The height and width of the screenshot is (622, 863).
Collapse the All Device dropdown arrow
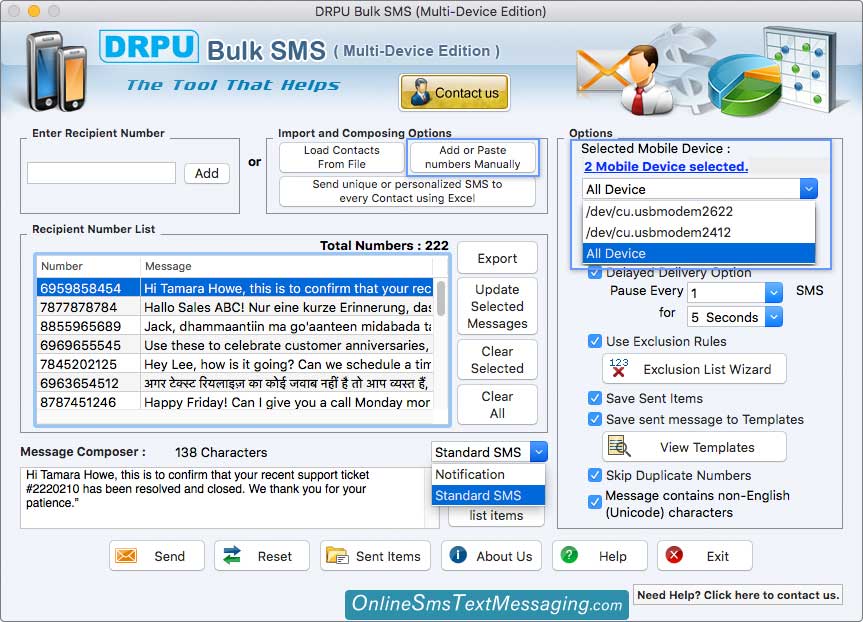pyautogui.click(x=809, y=189)
